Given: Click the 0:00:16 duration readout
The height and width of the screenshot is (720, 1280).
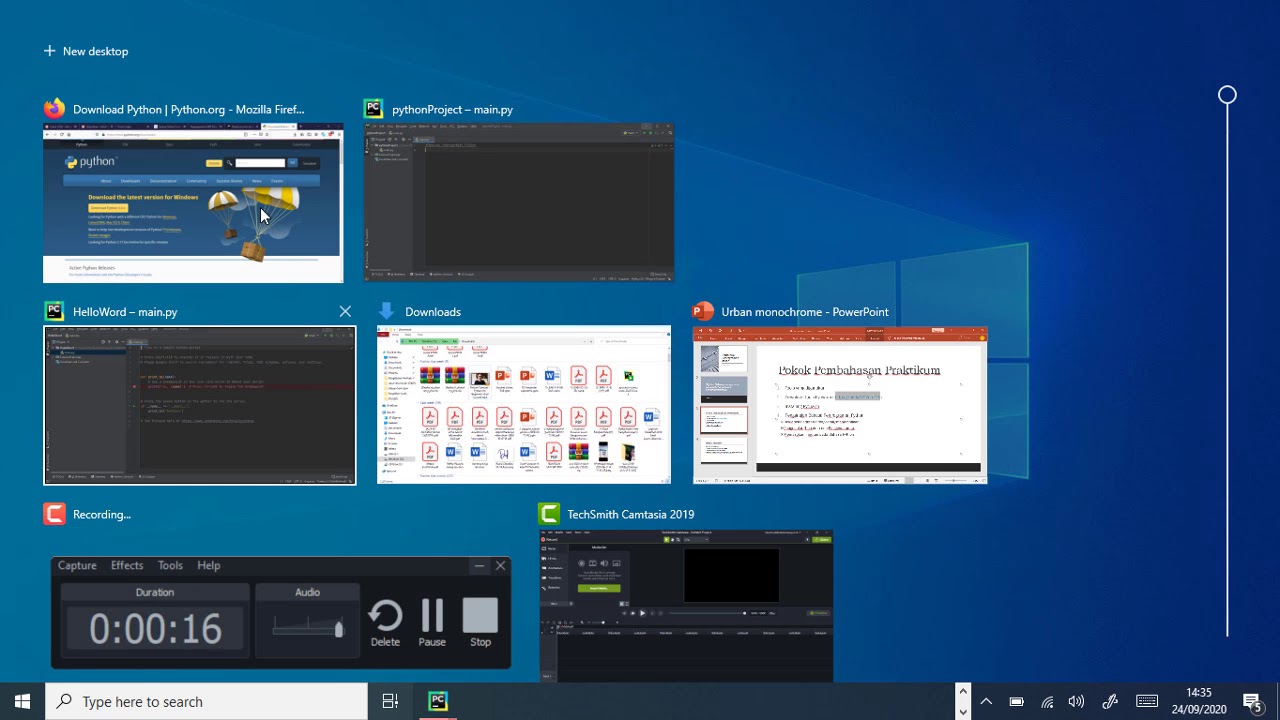Looking at the screenshot, I should tap(155, 629).
